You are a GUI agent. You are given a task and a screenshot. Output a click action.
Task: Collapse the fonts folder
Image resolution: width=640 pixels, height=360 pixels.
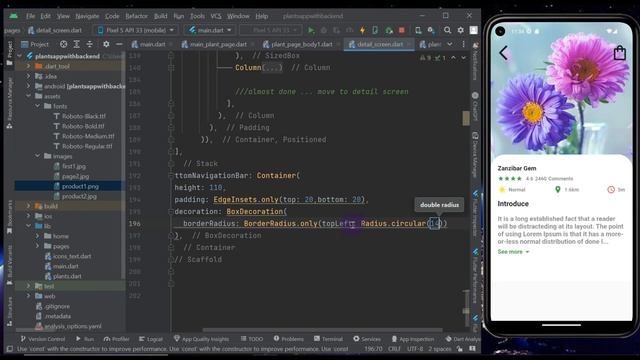click(38, 106)
